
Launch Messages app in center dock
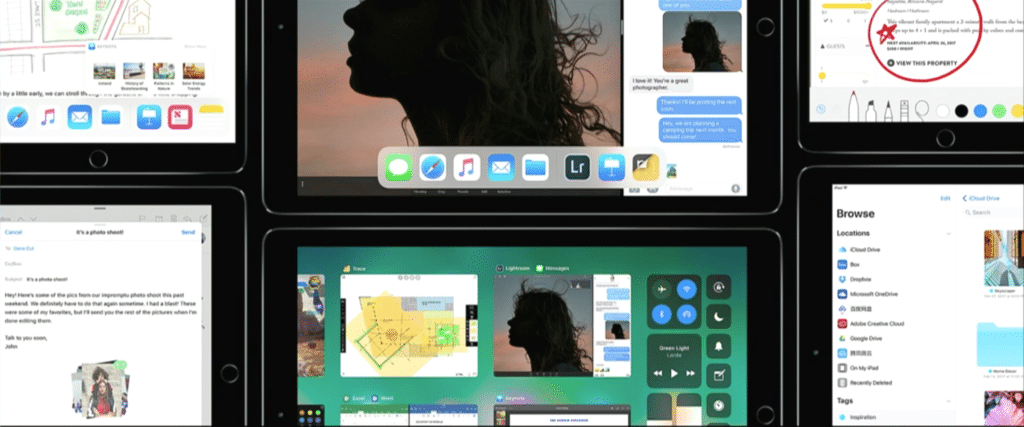click(400, 168)
